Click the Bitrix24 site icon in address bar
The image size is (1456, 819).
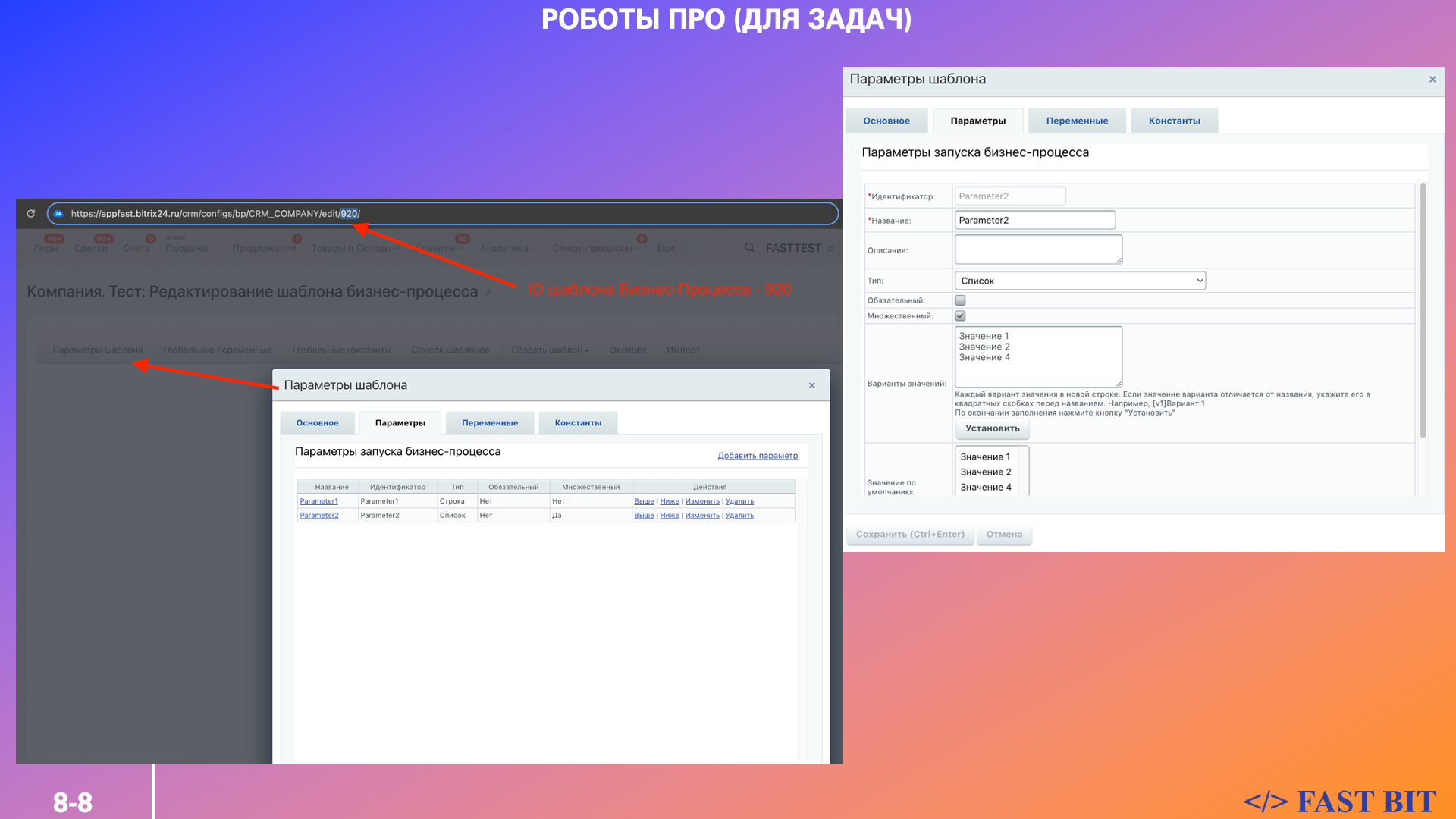(x=58, y=214)
